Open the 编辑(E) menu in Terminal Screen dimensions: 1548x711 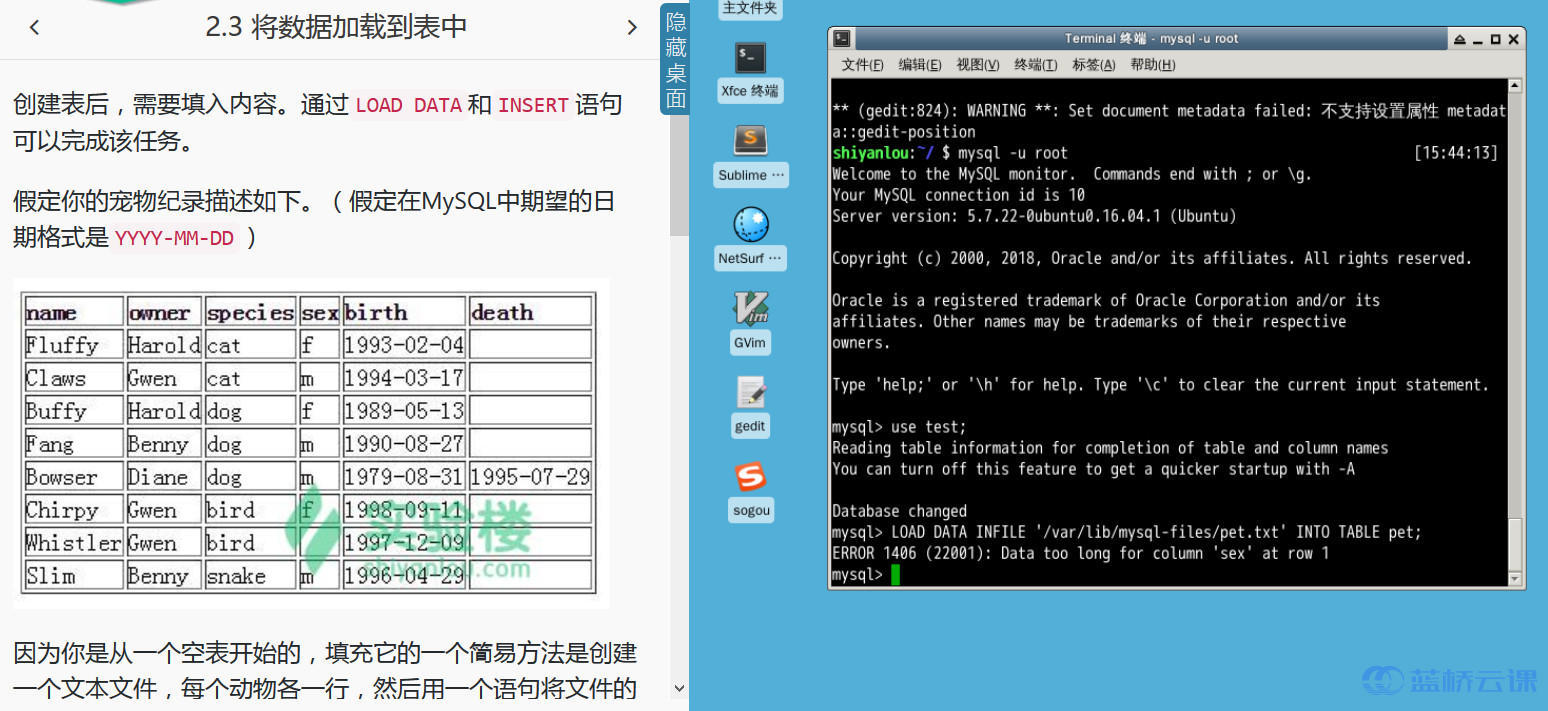pyautogui.click(x=919, y=65)
